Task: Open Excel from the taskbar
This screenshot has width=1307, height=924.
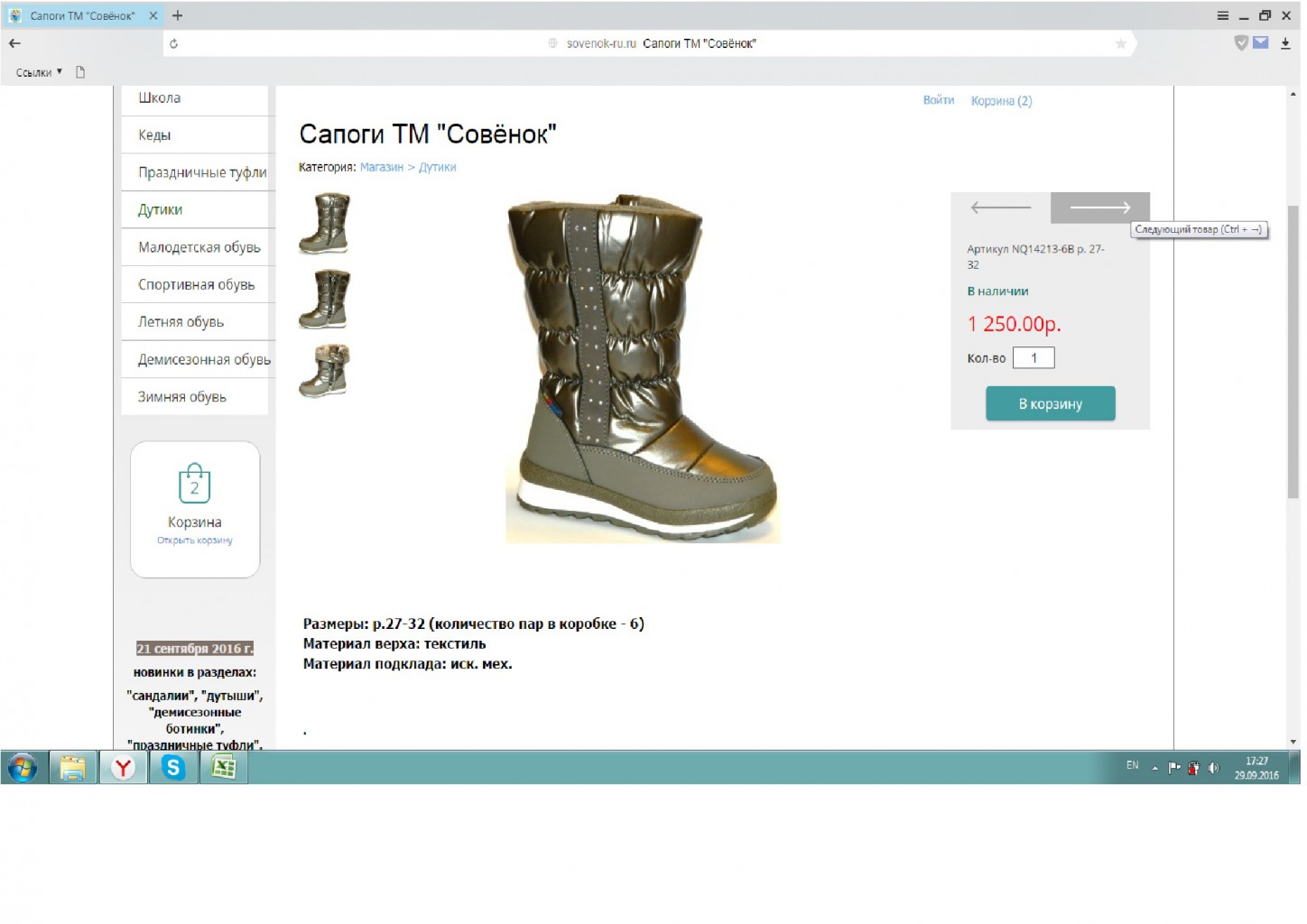Action: coord(223,768)
